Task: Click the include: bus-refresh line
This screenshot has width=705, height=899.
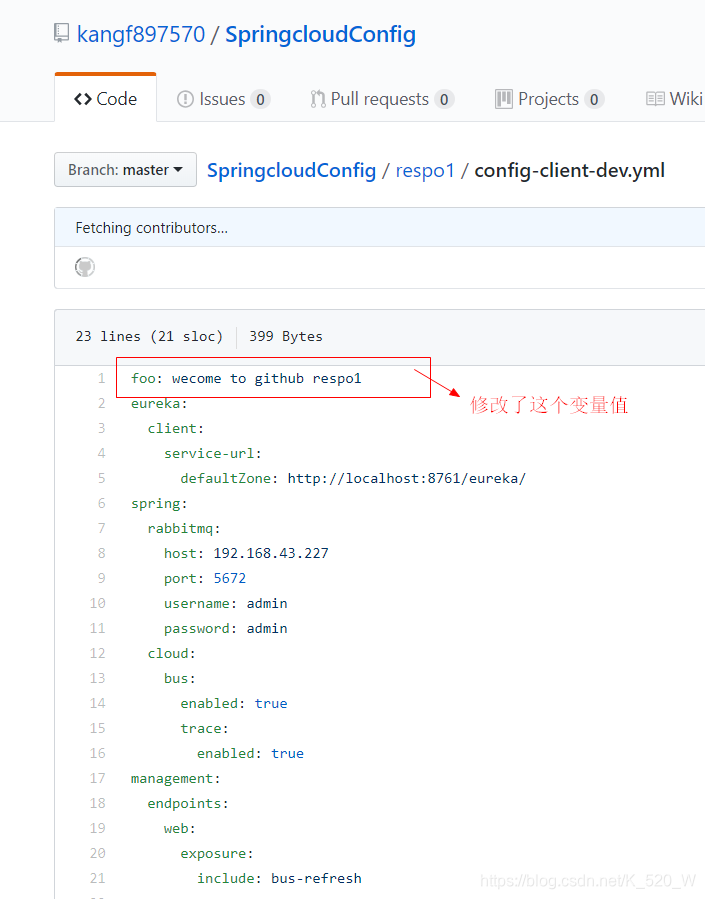Action: (x=279, y=878)
